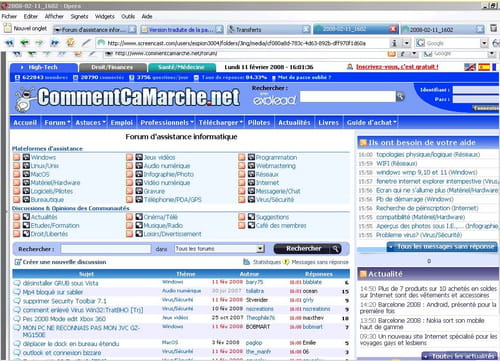Click RSS icon beside Jeux vidéos forum
This screenshot has width=500, height=361.
(130, 157)
